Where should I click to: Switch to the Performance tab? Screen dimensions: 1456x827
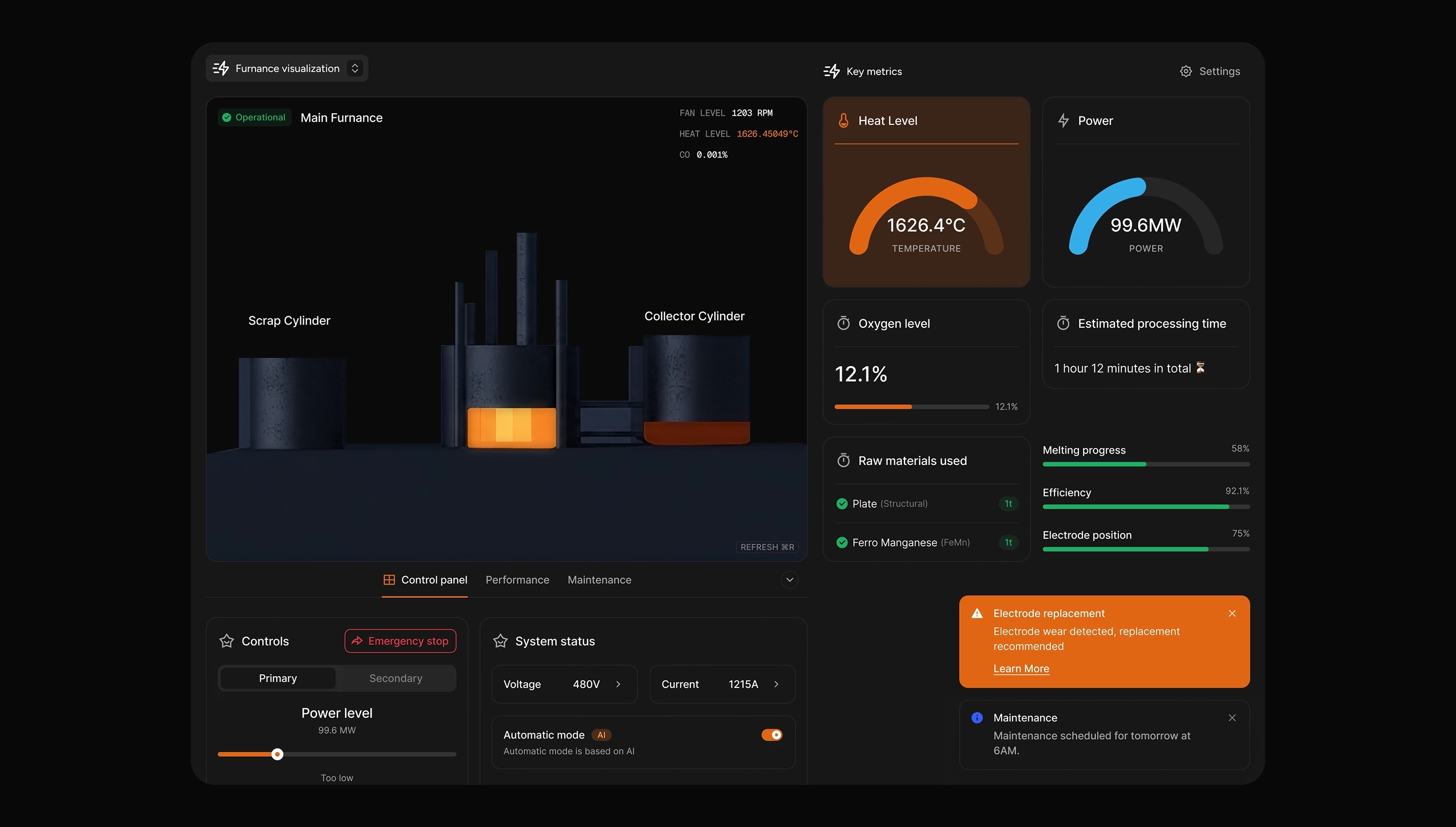point(517,580)
